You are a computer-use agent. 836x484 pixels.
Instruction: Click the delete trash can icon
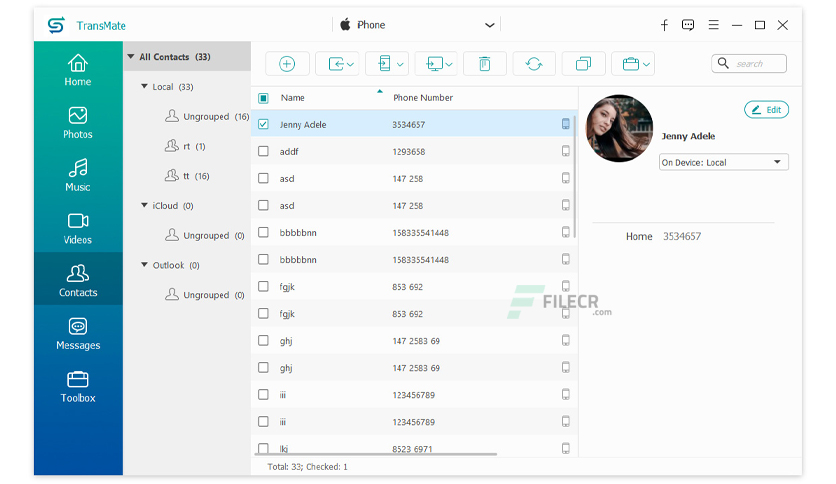[x=485, y=64]
